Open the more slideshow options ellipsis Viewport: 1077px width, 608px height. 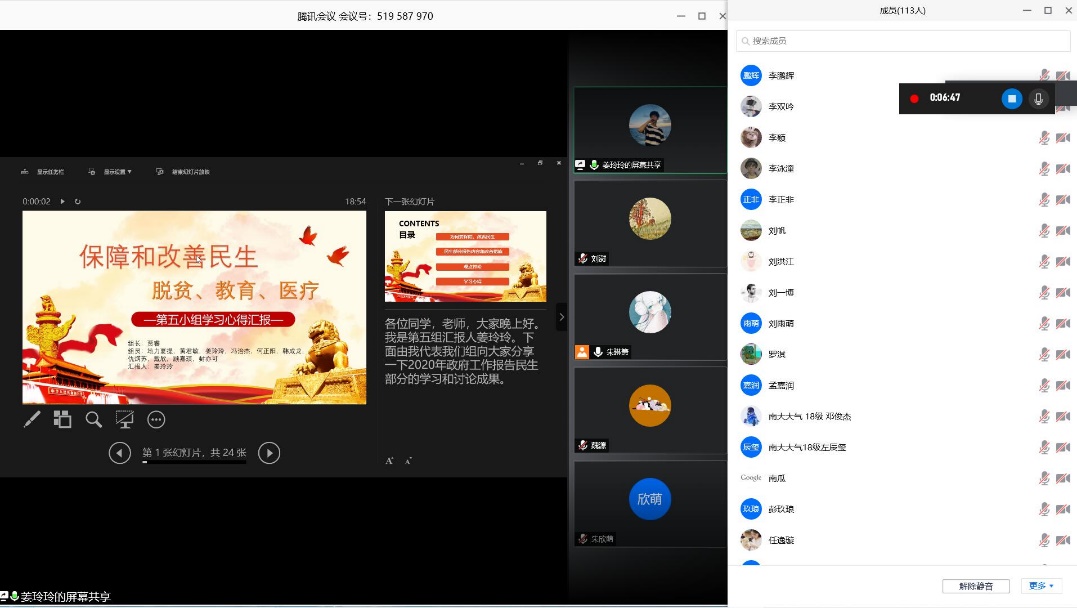[x=156, y=420]
